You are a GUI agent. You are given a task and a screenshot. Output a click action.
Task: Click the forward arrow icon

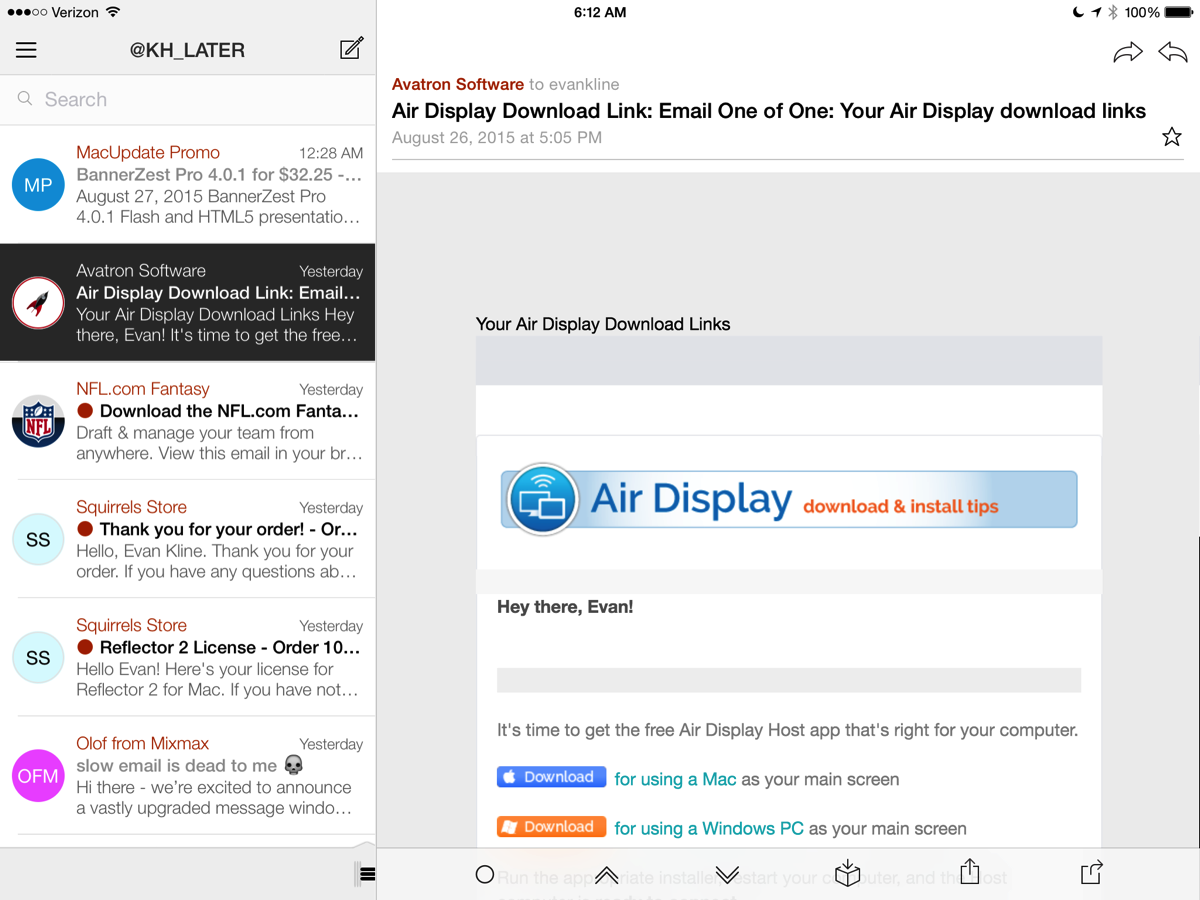pos(1128,52)
